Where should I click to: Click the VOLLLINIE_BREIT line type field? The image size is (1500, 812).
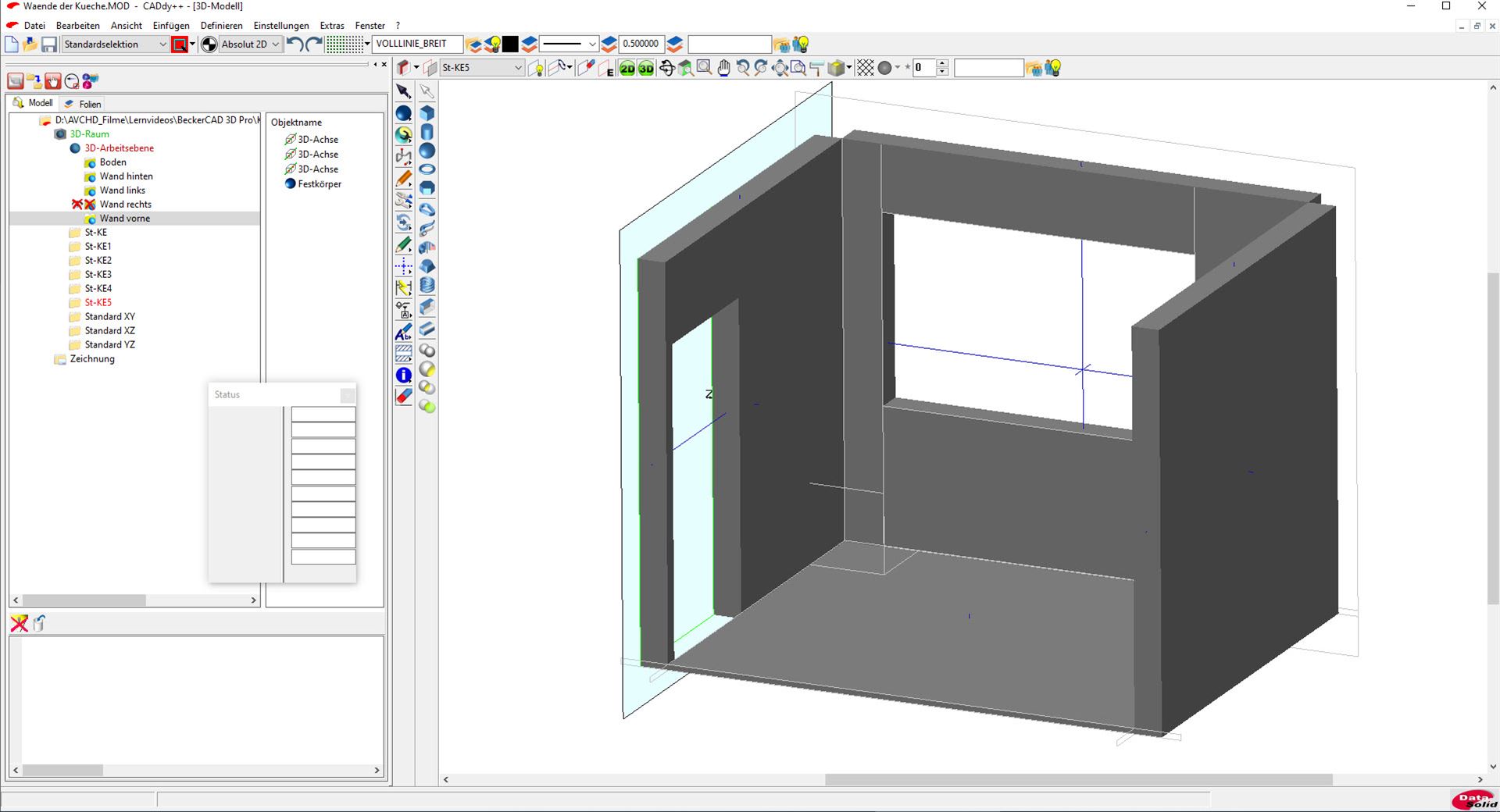[x=417, y=45]
